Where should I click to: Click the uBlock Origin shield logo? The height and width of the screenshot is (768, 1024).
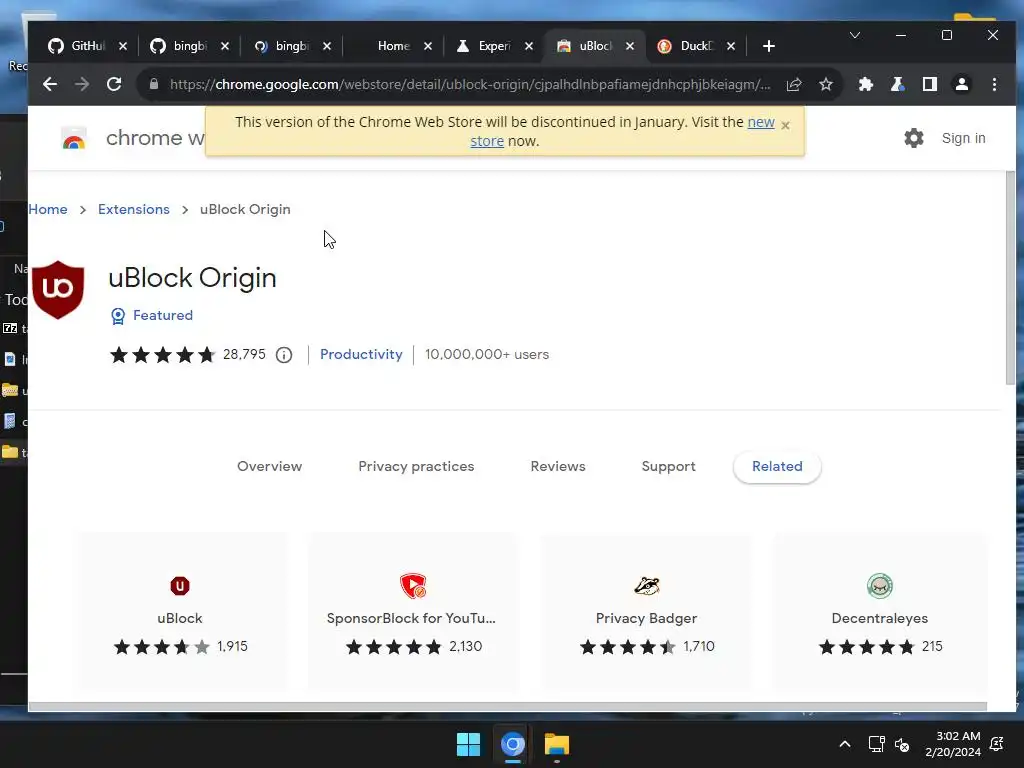coord(58,289)
